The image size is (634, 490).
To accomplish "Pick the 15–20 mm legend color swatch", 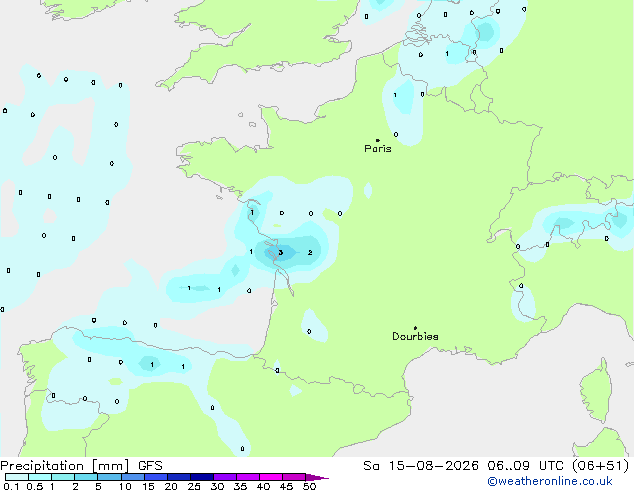I will [156, 477].
